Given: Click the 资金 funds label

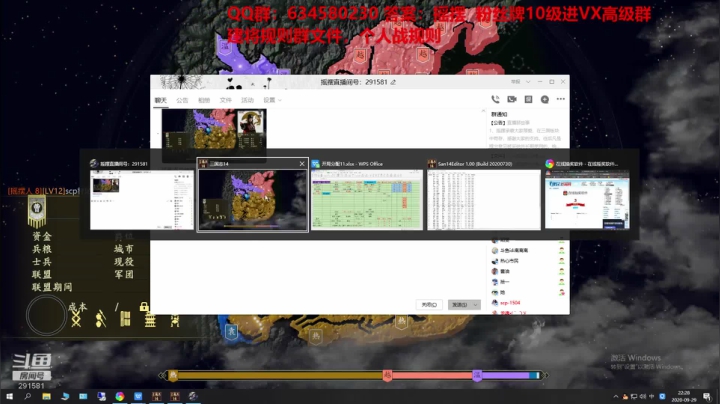Looking at the screenshot, I should click(42, 236).
